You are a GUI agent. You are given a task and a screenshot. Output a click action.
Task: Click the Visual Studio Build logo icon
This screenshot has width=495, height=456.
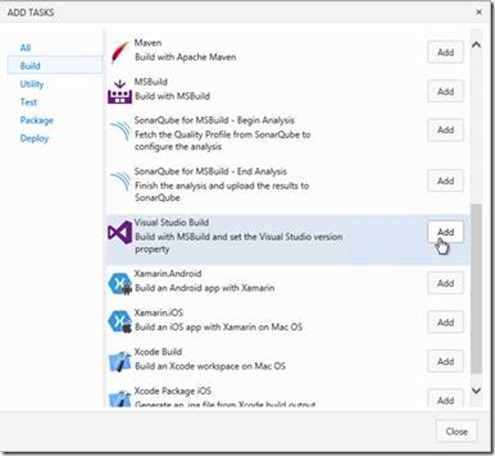(120, 232)
